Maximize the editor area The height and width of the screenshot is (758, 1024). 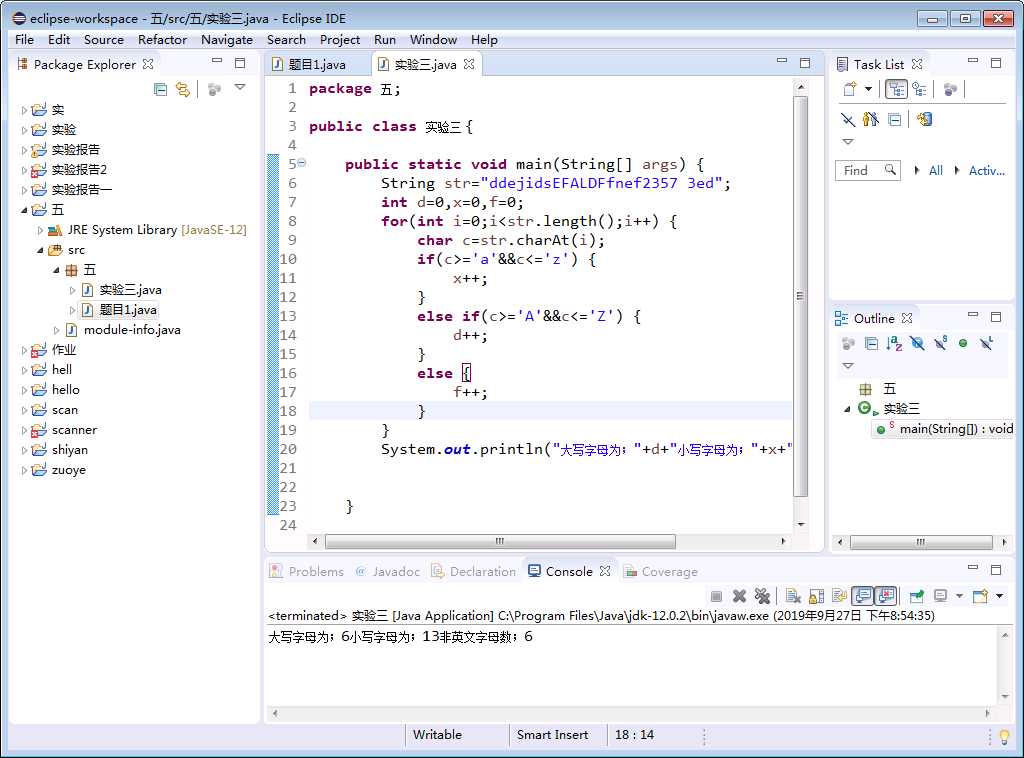coord(805,63)
